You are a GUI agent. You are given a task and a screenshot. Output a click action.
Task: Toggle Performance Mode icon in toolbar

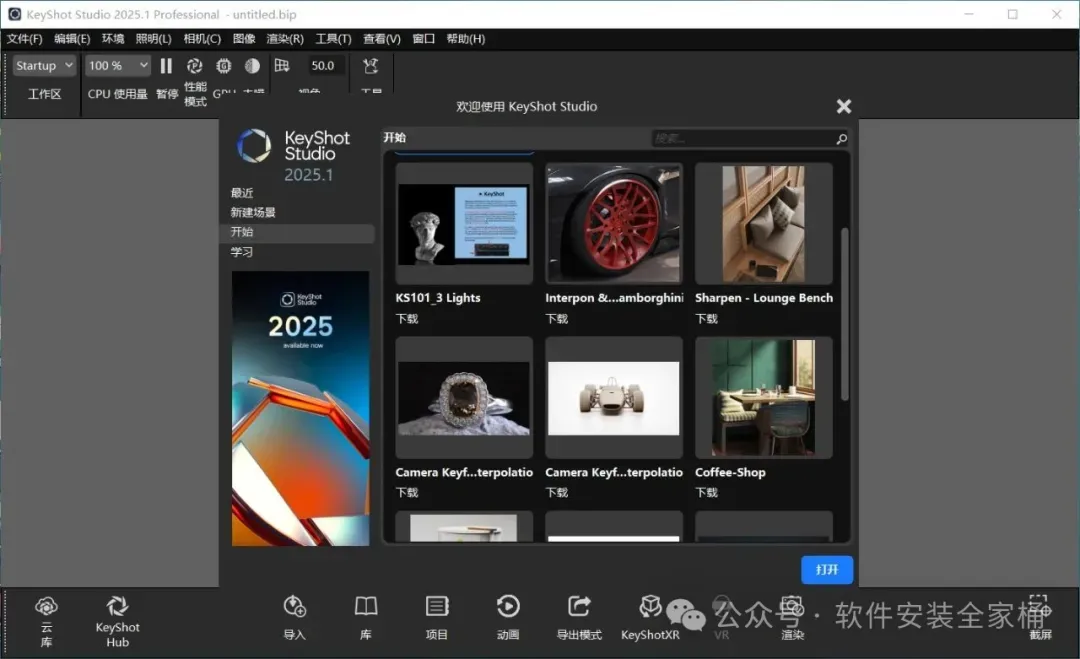pos(195,65)
